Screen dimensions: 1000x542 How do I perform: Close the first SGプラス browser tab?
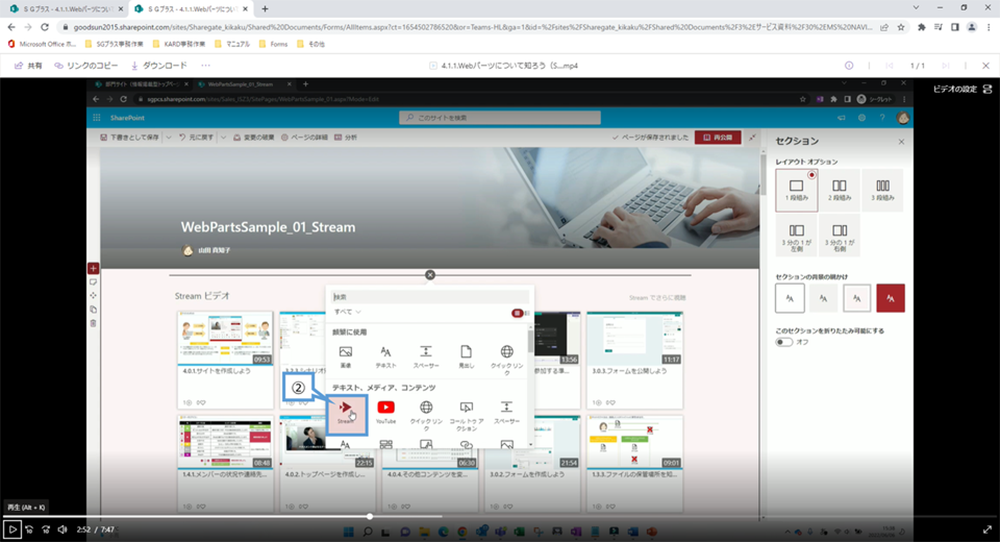coord(121,9)
